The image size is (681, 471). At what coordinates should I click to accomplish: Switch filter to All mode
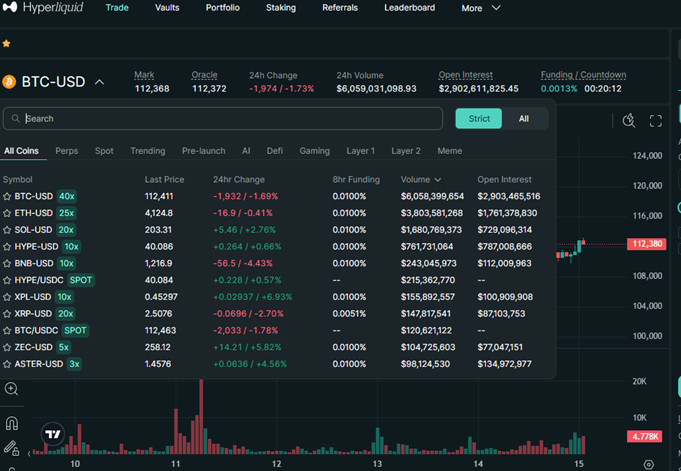(x=523, y=118)
